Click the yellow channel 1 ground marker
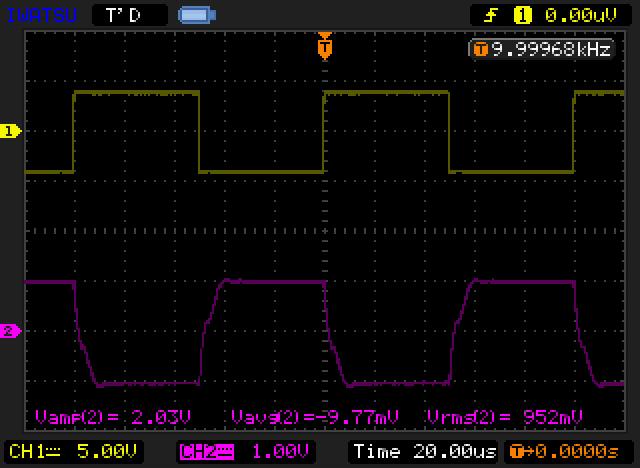This screenshot has width=640, height=468. point(10,131)
